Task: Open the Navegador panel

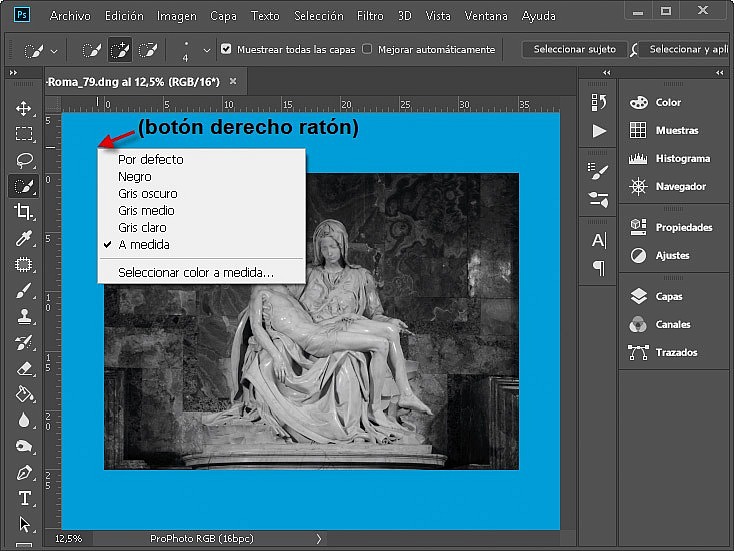Action: click(x=668, y=186)
